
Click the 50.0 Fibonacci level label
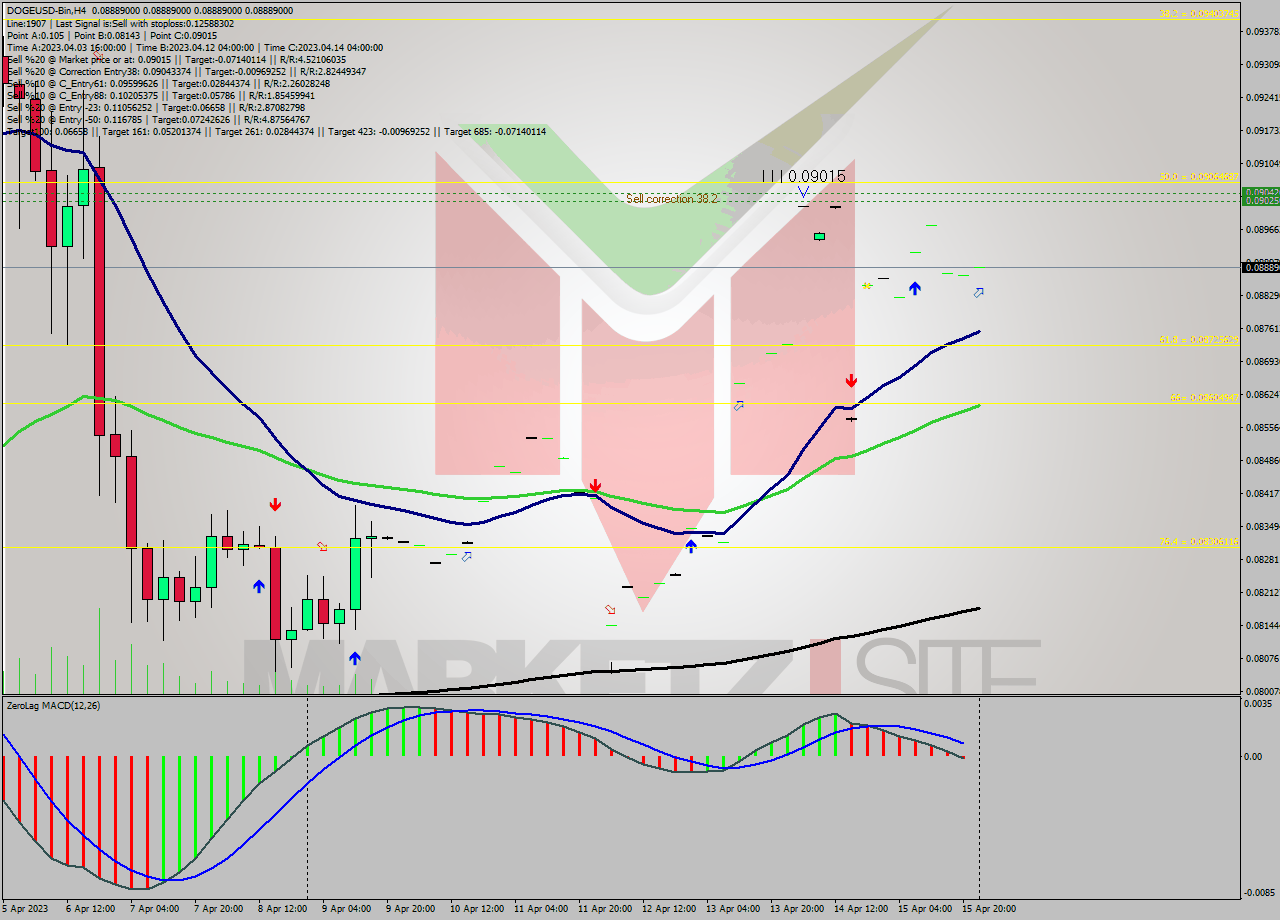1198,177
